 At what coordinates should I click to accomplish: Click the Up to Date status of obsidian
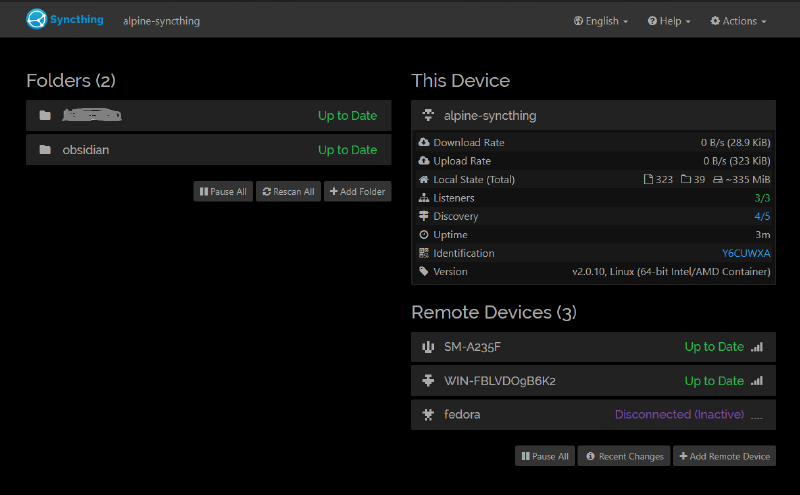[x=347, y=150]
